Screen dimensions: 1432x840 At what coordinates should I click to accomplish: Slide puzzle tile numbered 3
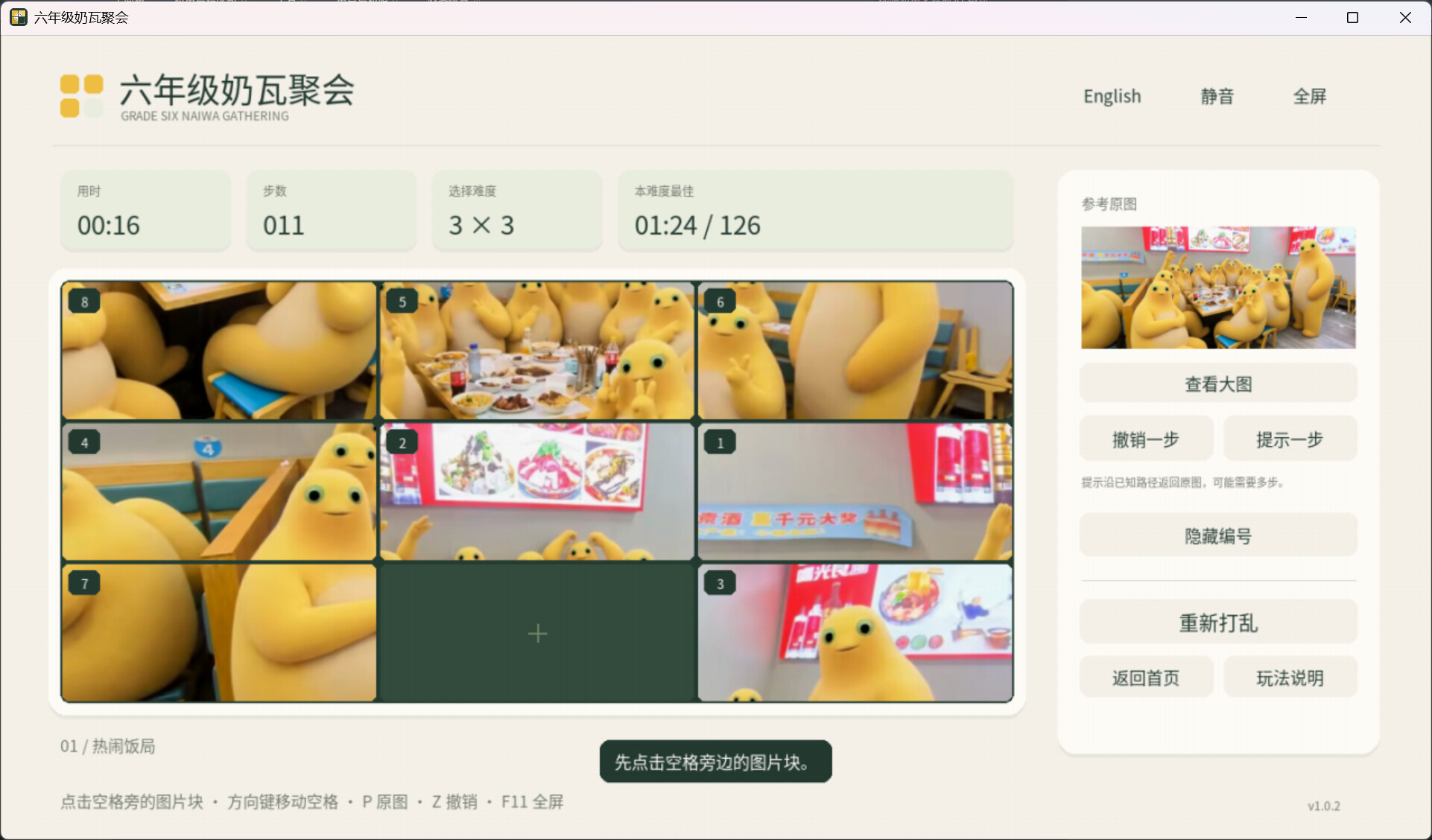point(855,632)
